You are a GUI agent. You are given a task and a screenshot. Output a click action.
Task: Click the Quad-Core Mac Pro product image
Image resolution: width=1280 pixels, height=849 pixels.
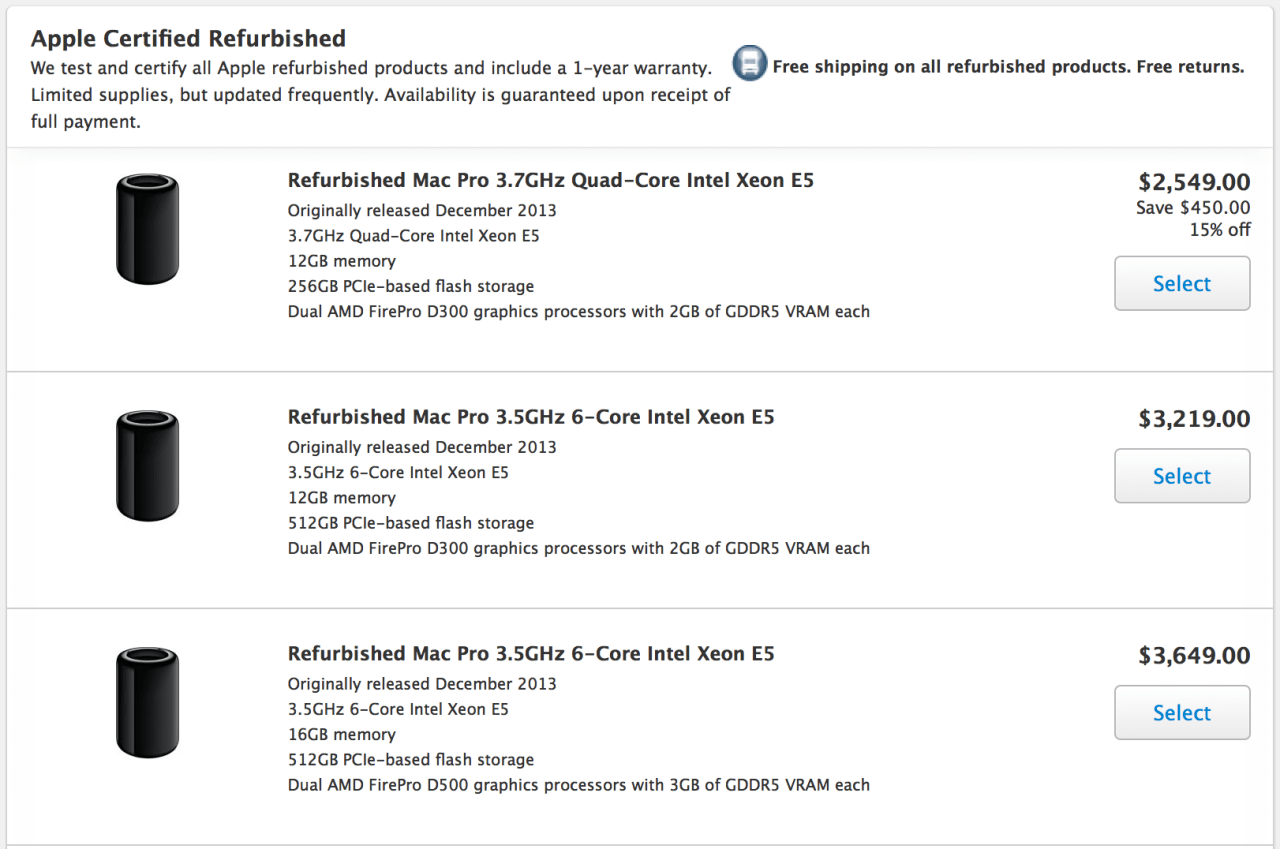point(147,229)
